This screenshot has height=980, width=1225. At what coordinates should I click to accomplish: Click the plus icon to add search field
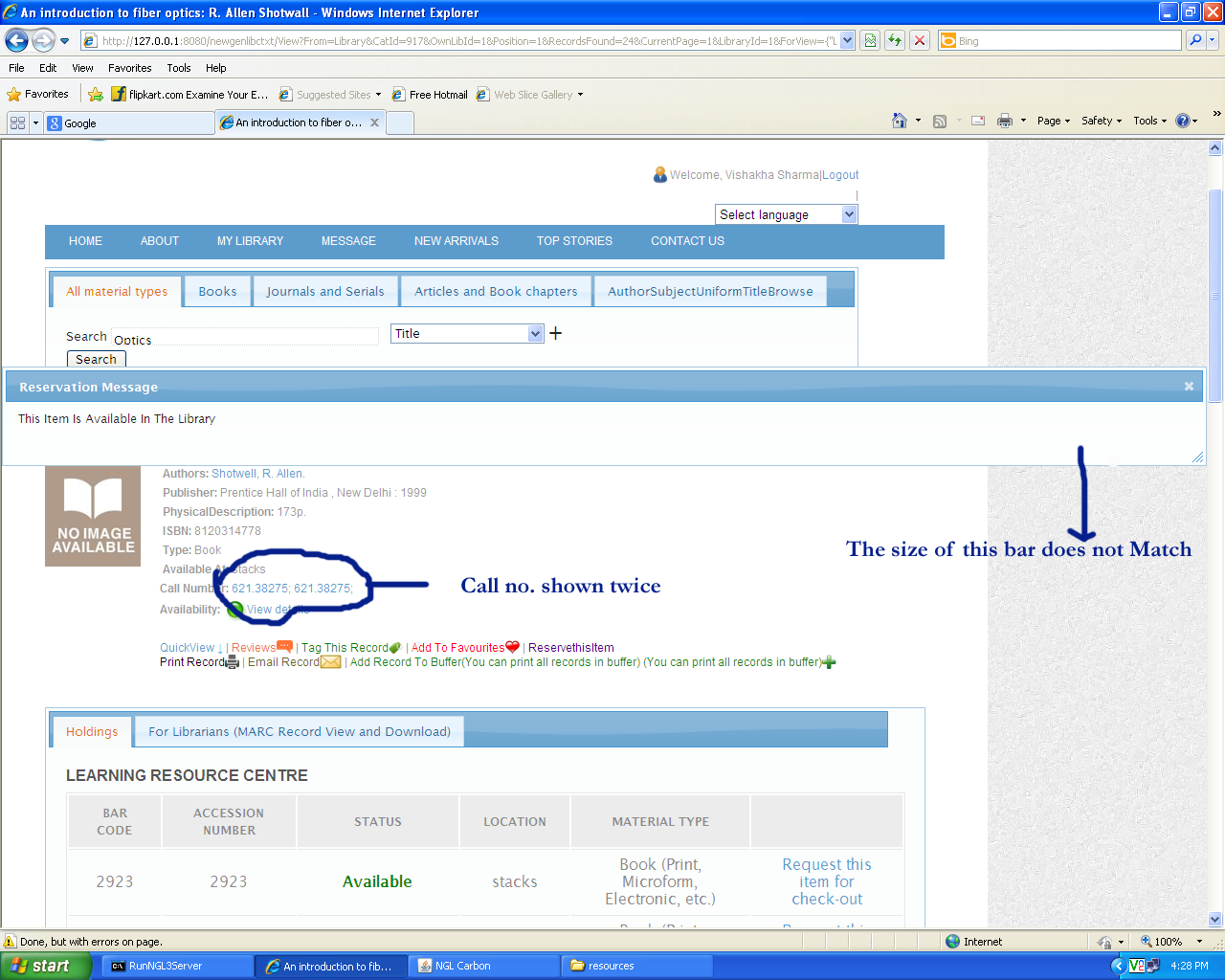click(x=556, y=333)
